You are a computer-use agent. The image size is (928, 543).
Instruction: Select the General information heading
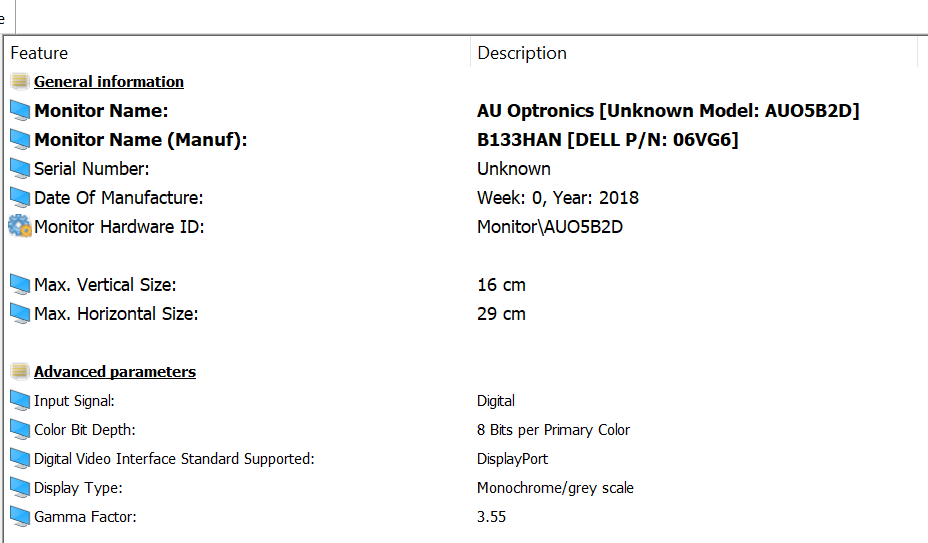click(x=109, y=82)
